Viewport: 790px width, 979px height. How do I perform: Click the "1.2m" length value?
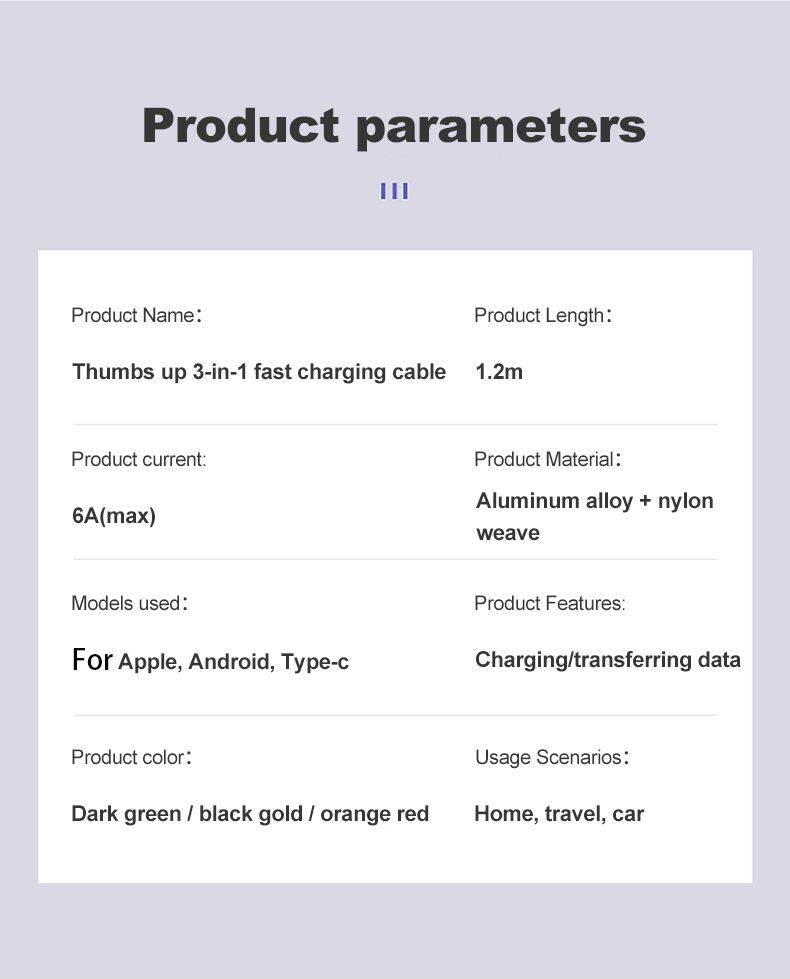(x=499, y=372)
